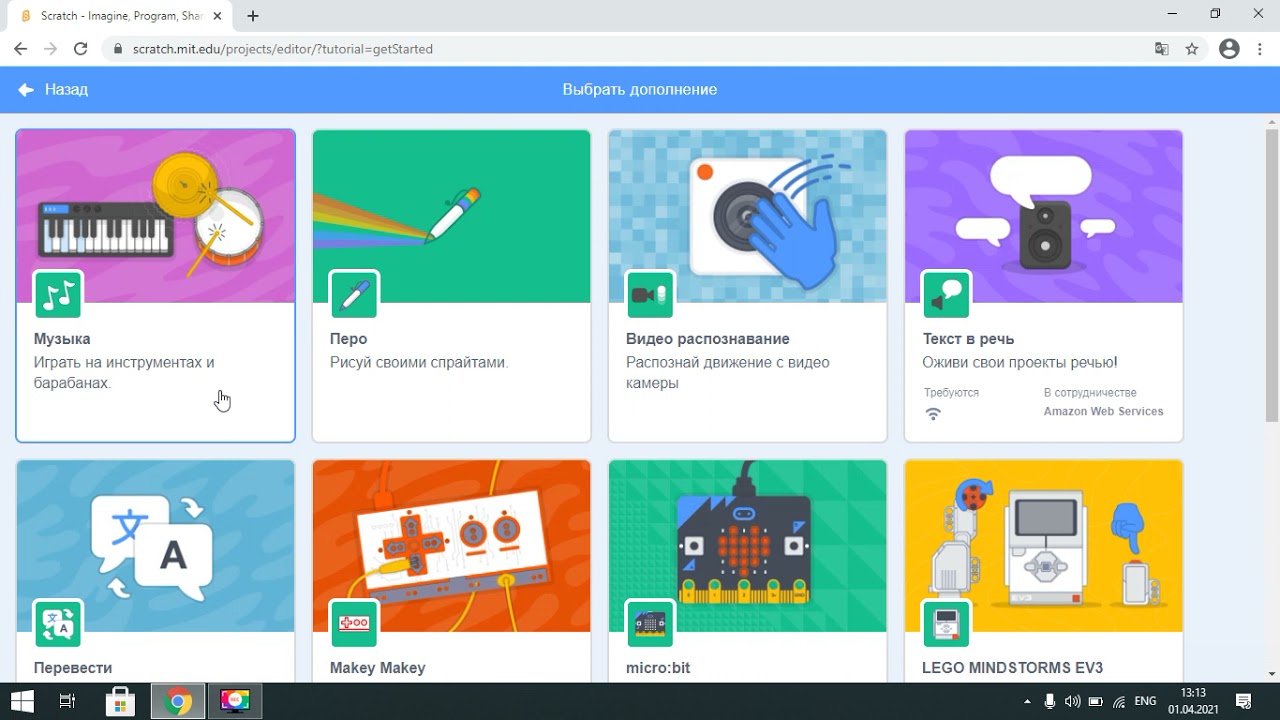The height and width of the screenshot is (720, 1280).
Task: Click the Google Translate page icon
Action: pos(1162,49)
